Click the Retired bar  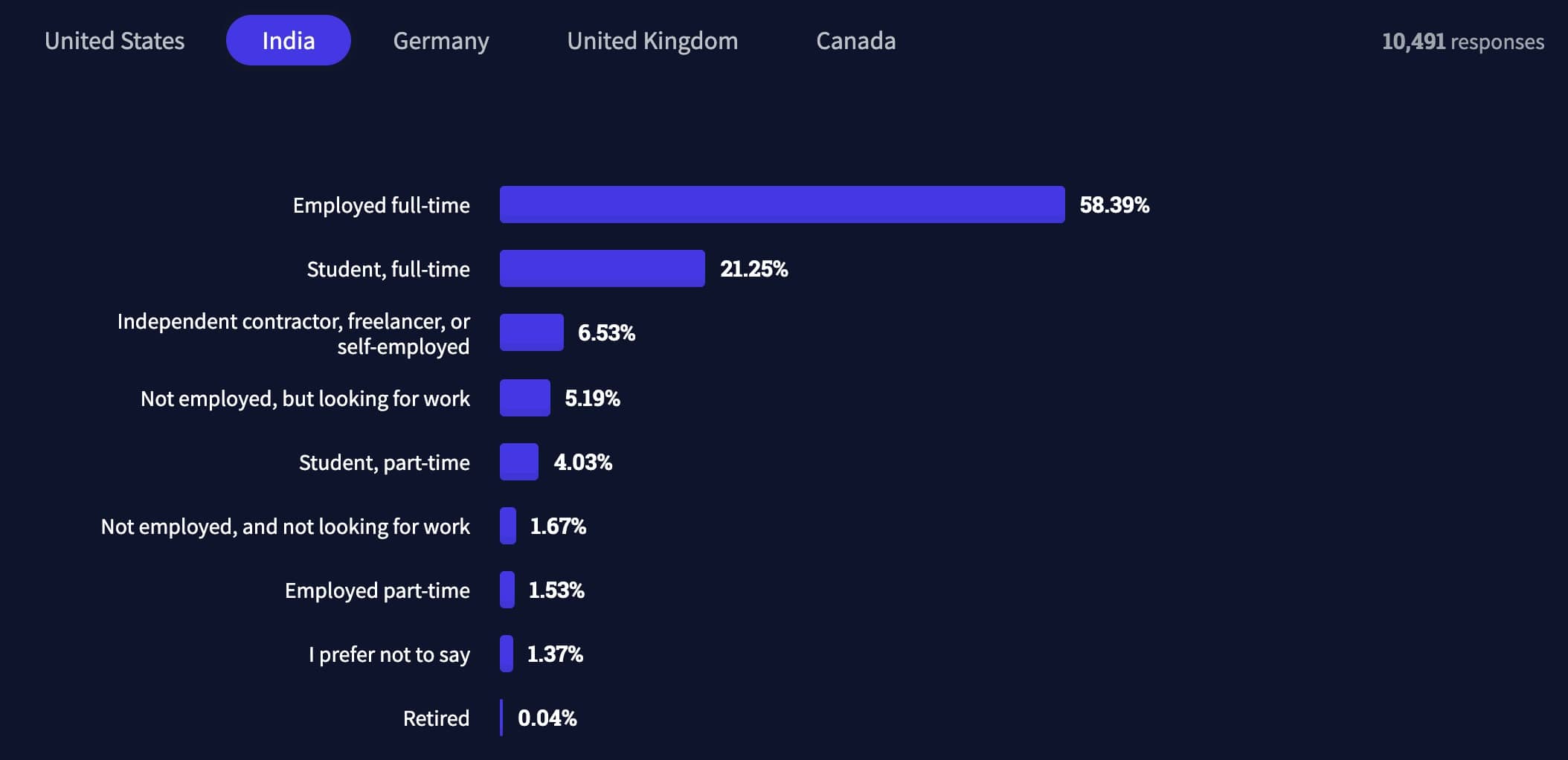(x=501, y=718)
